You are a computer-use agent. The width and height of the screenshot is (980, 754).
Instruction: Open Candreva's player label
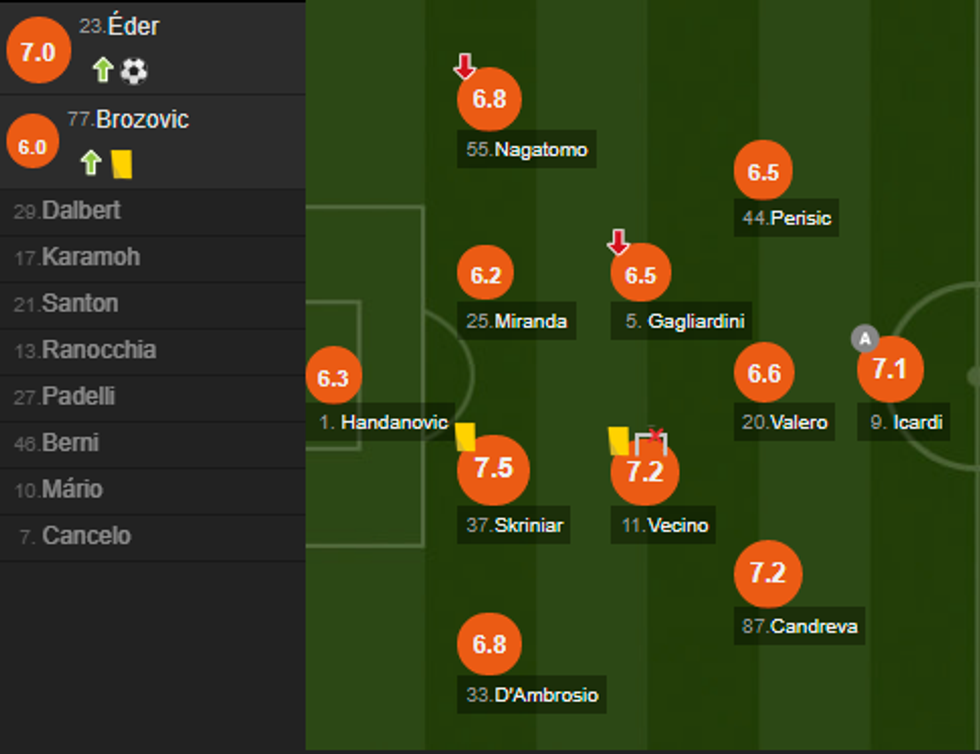click(803, 627)
